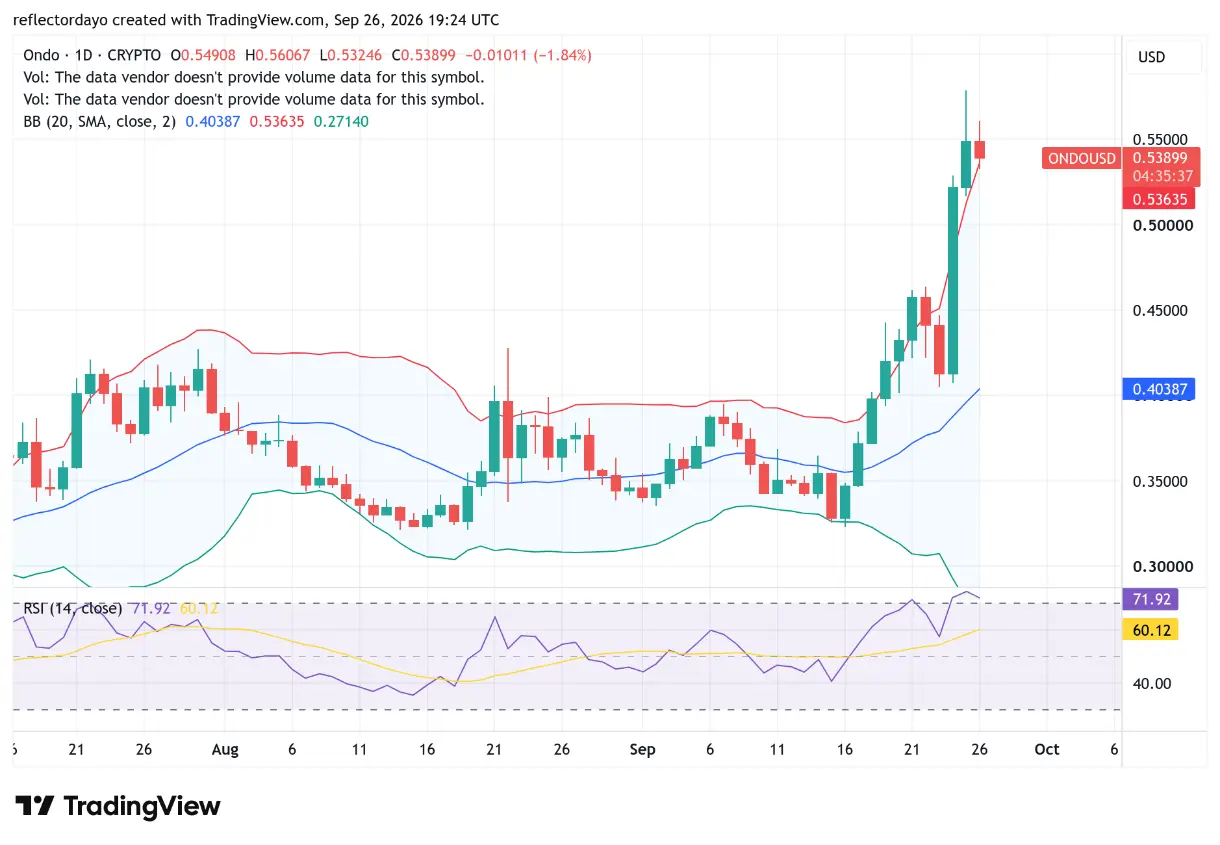Image resolution: width=1220 pixels, height=845 pixels.
Task: Click the first Vol data vendor notice
Action: (x=254, y=77)
